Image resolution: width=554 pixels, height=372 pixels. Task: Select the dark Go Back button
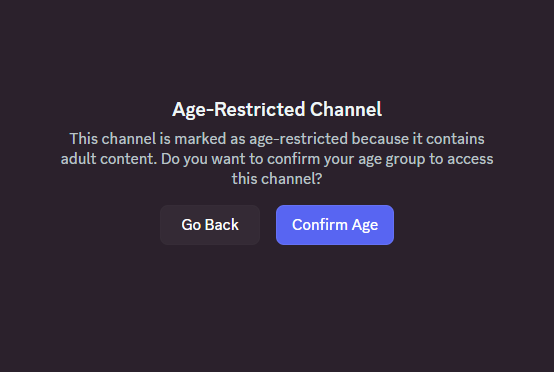tap(210, 225)
